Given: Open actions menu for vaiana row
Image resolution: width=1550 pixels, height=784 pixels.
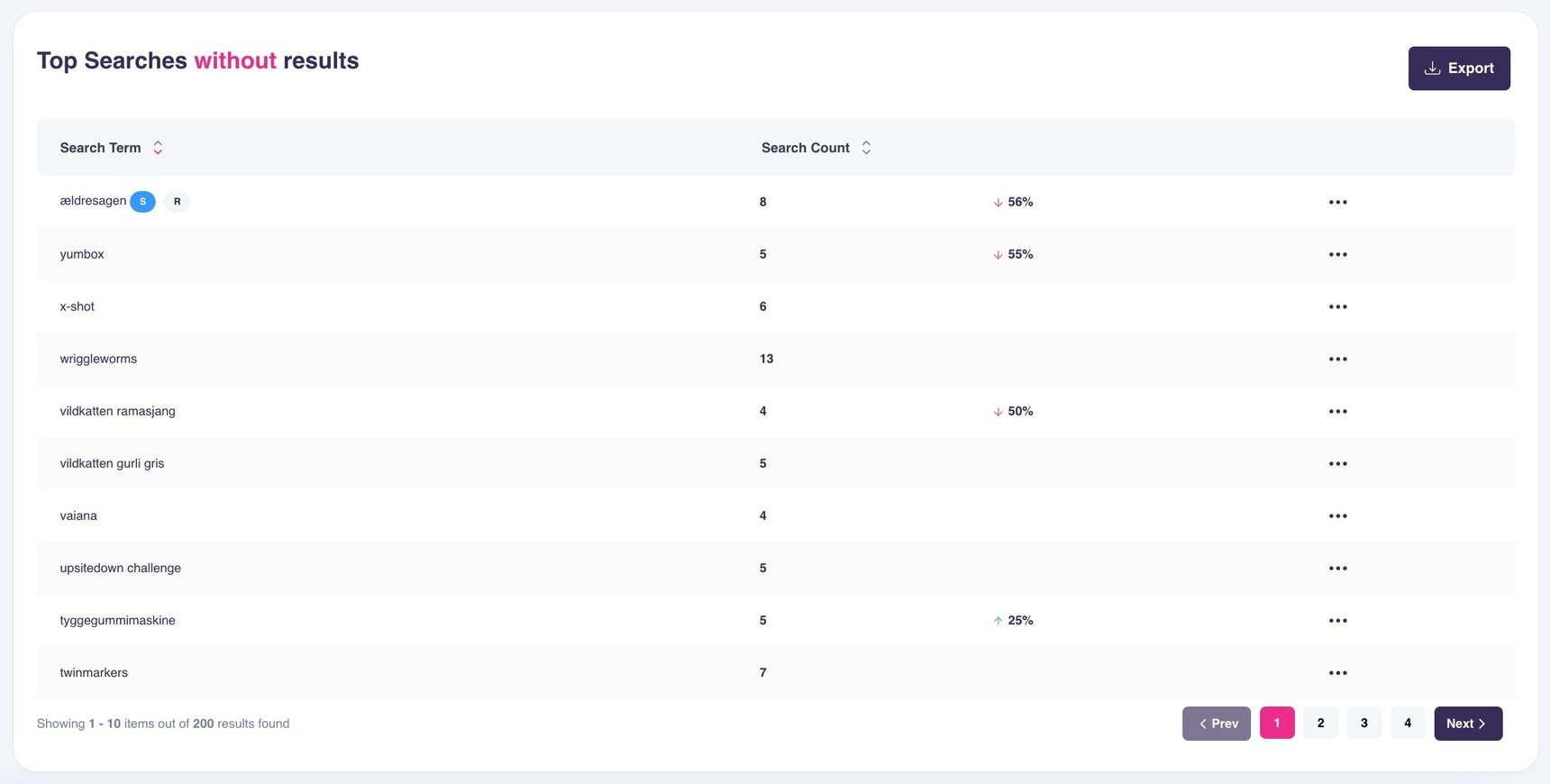Looking at the screenshot, I should click(x=1337, y=515).
